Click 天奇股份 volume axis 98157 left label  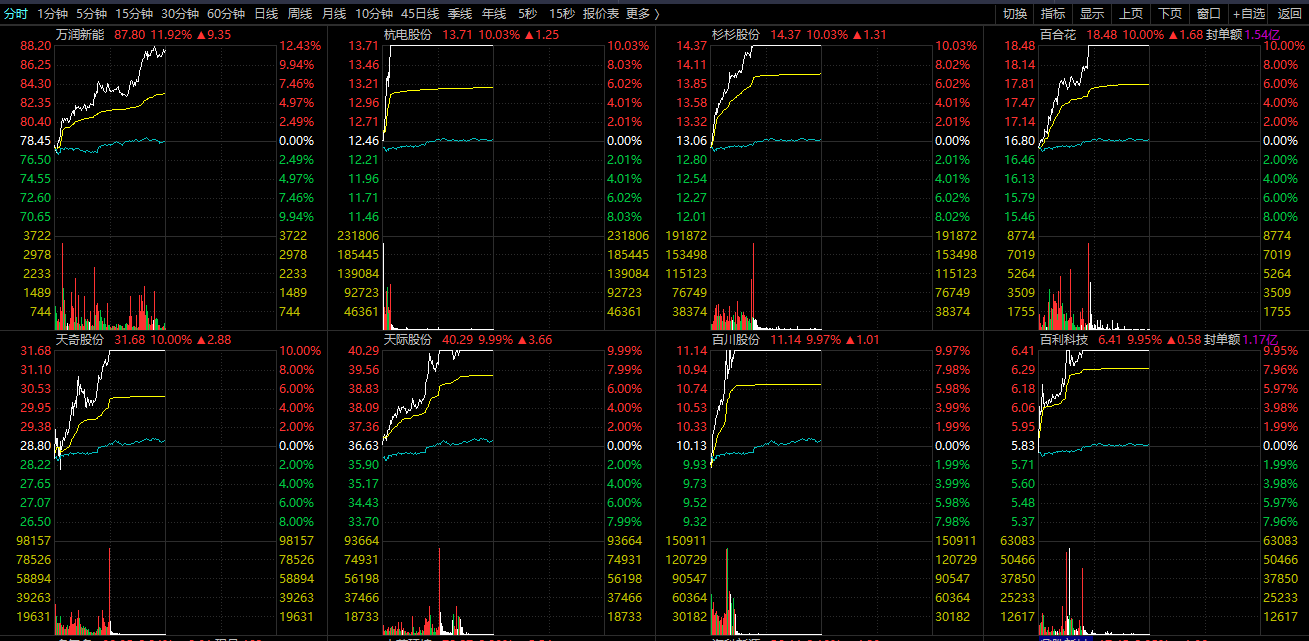(x=35, y=541)
